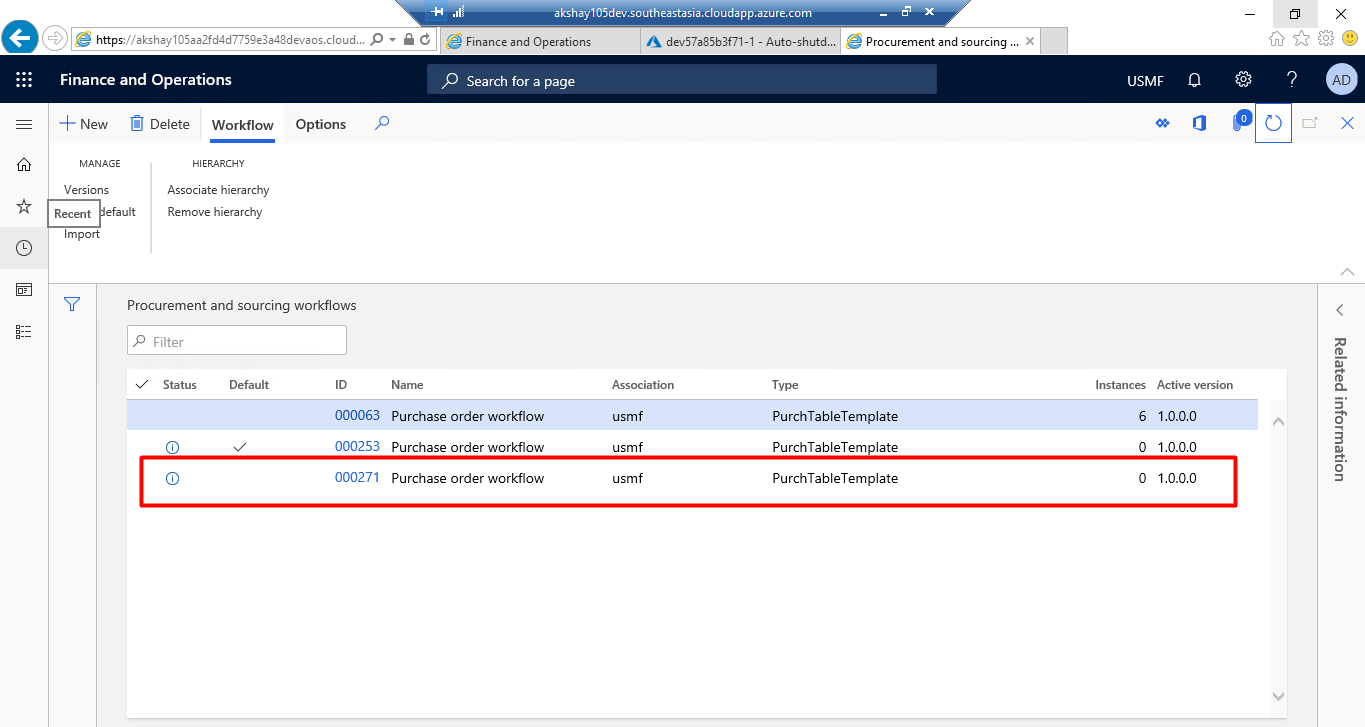Image resolution: width=1365 pixels, height=727 pixels.
Task: Open settings gear in top bar
Action: click(1243, 80)
